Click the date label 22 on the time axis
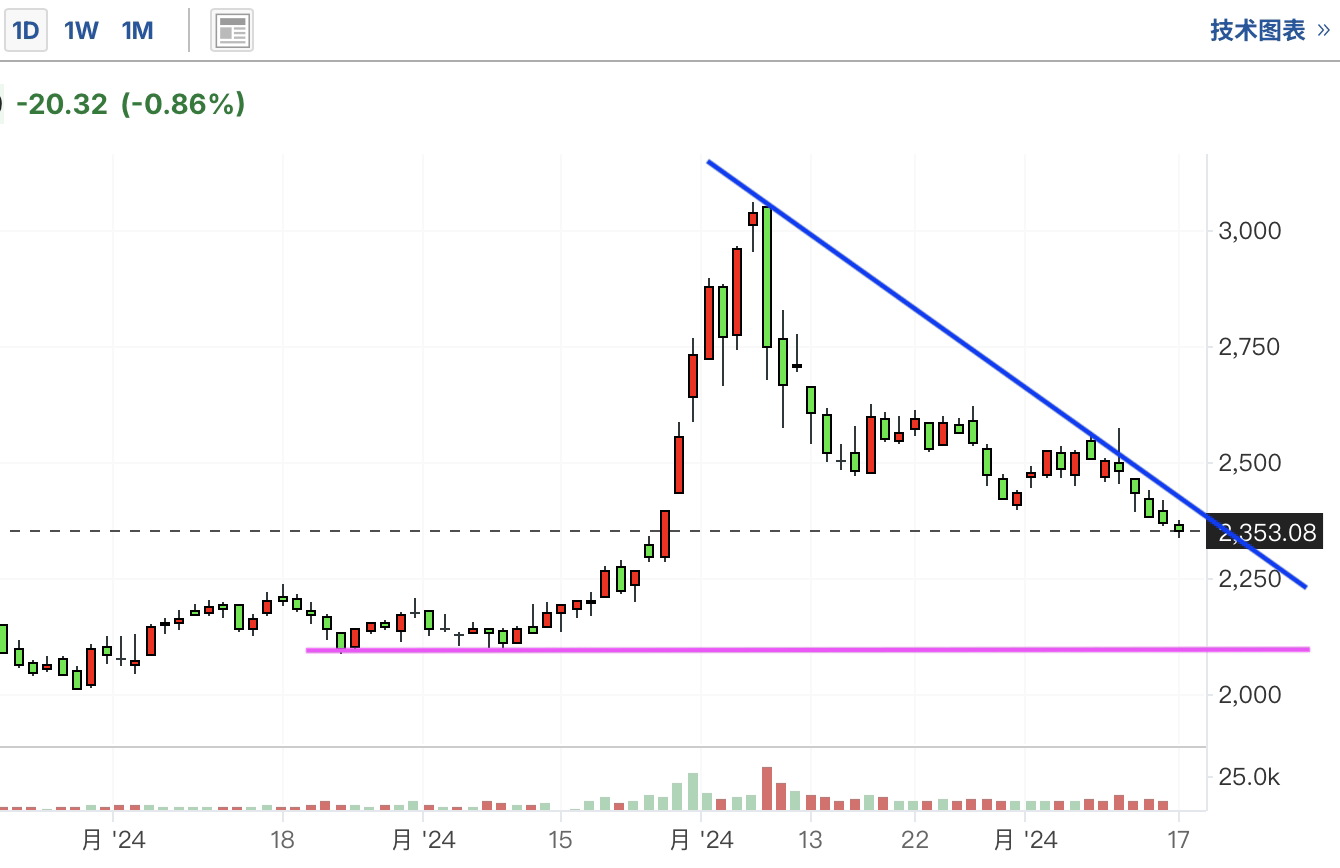This screenshot has height=868, width=1340. coord(915,840)
